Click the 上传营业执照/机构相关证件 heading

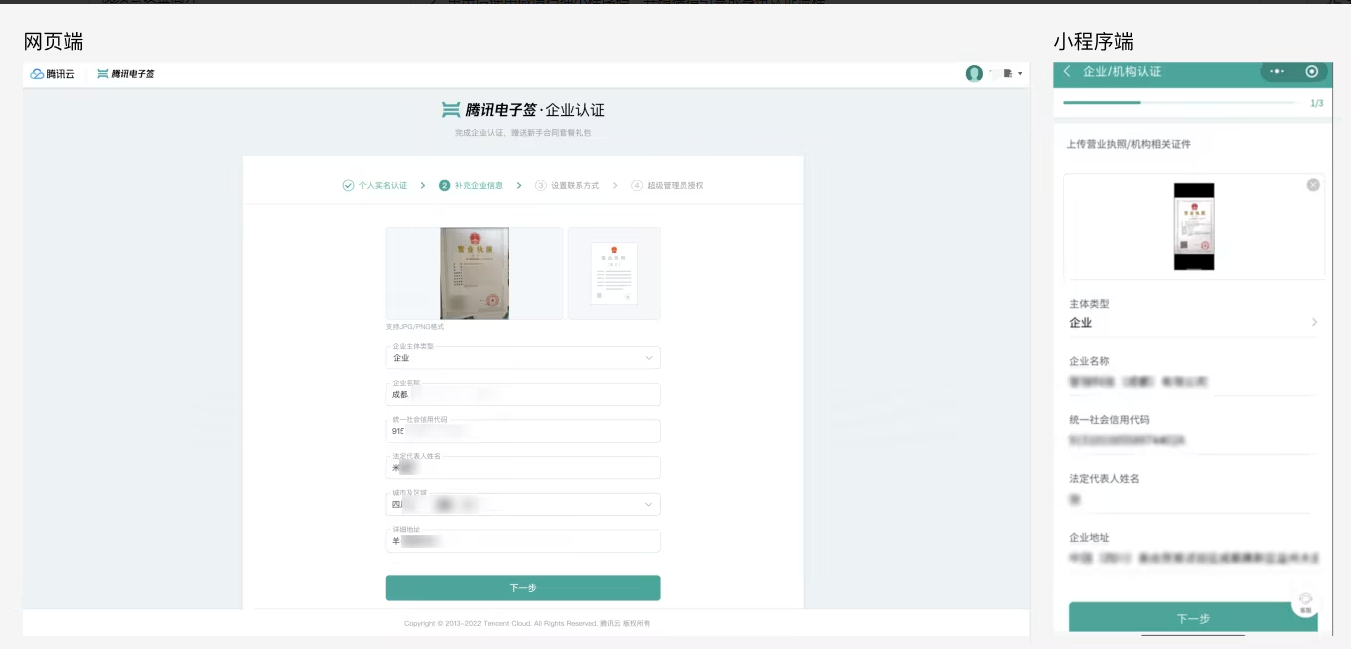click(1129, 145)
